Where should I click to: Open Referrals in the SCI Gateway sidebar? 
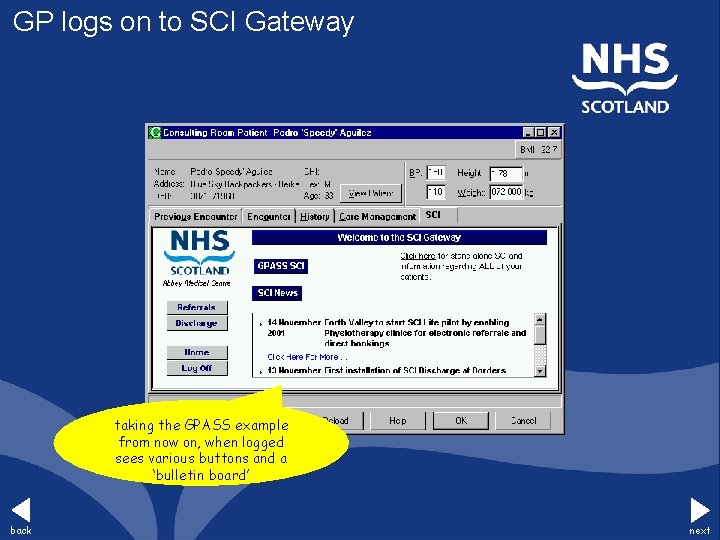click(x=197, y=307)
